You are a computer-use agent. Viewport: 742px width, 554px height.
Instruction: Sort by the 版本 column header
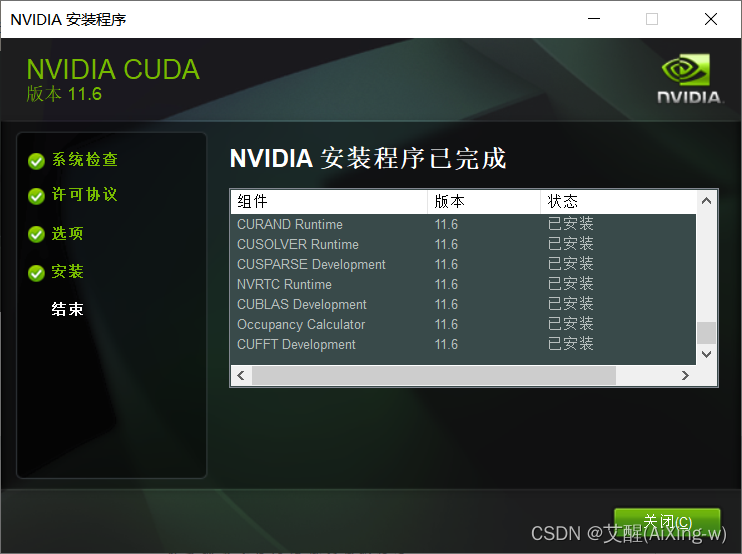tap(484, 202)
